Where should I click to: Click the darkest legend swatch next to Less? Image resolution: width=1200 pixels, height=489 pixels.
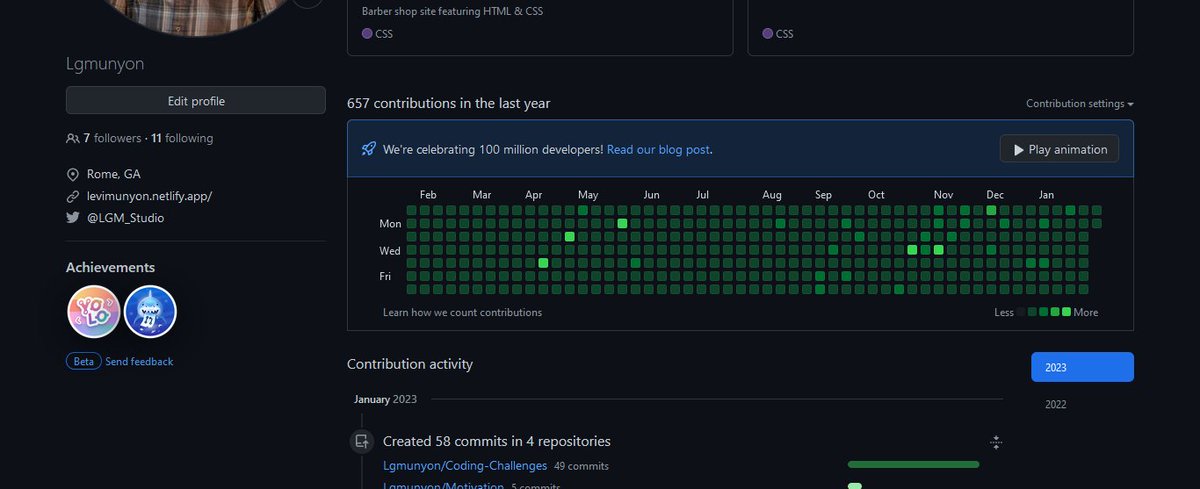pyautogui.click(x=1022, y=312)
